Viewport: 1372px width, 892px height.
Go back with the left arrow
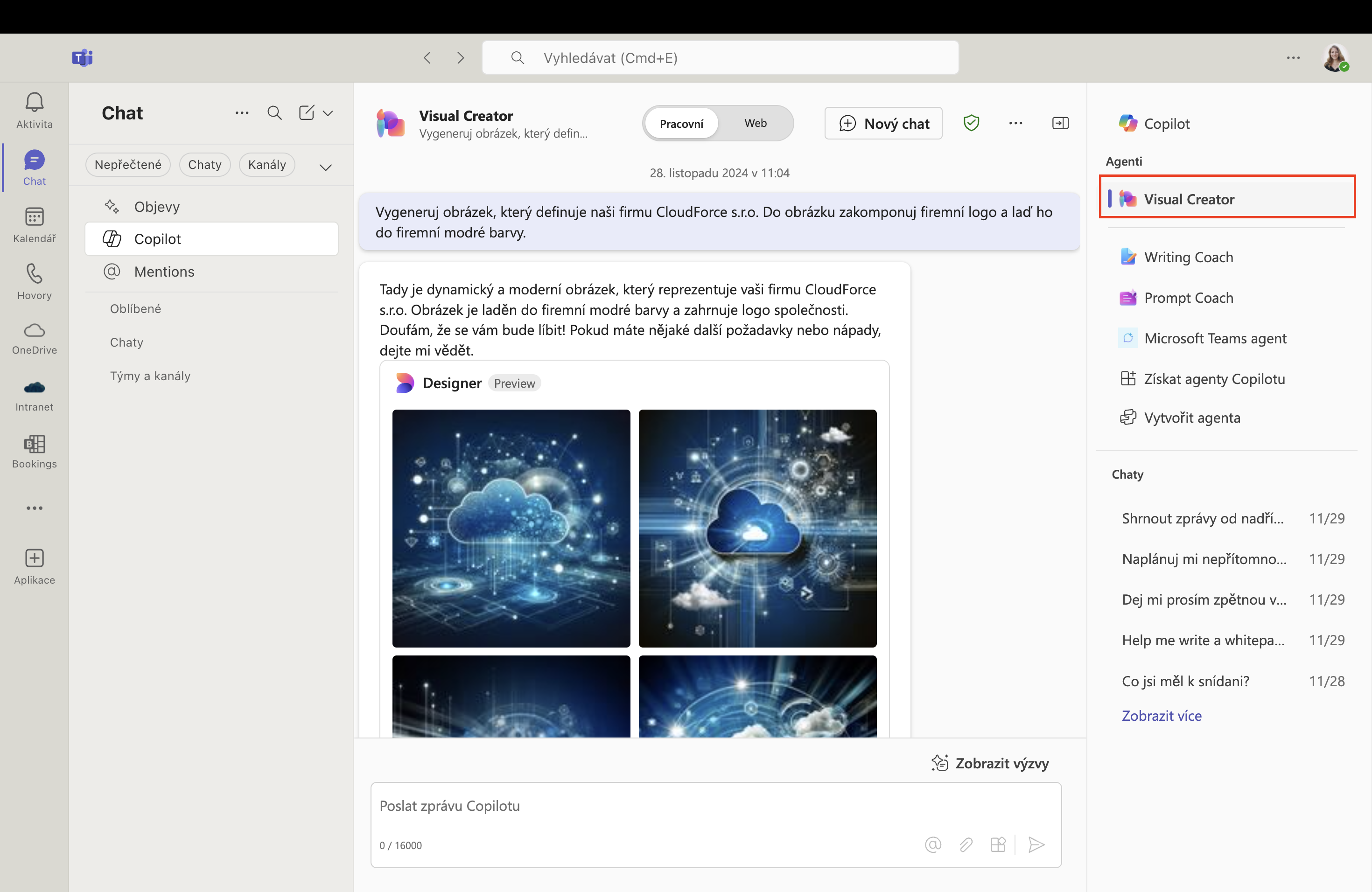(427, 57)
